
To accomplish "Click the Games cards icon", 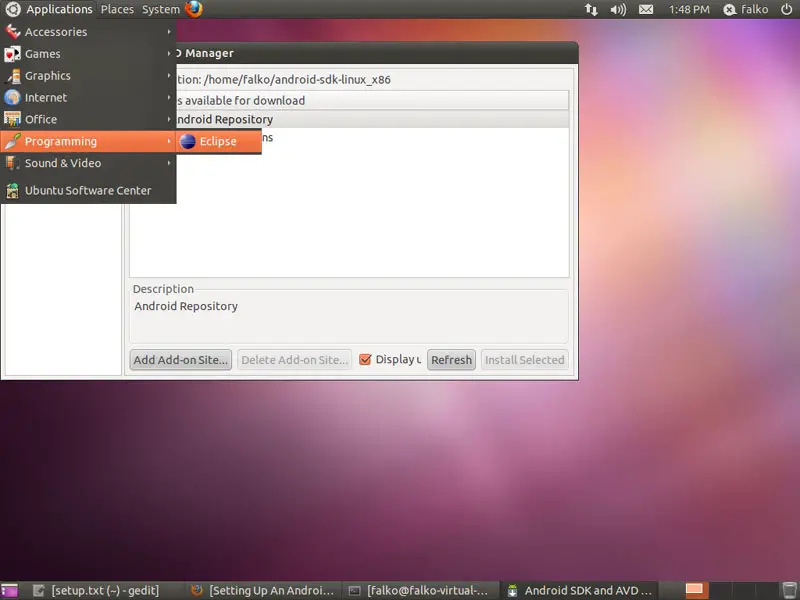I will pos(13,54).
